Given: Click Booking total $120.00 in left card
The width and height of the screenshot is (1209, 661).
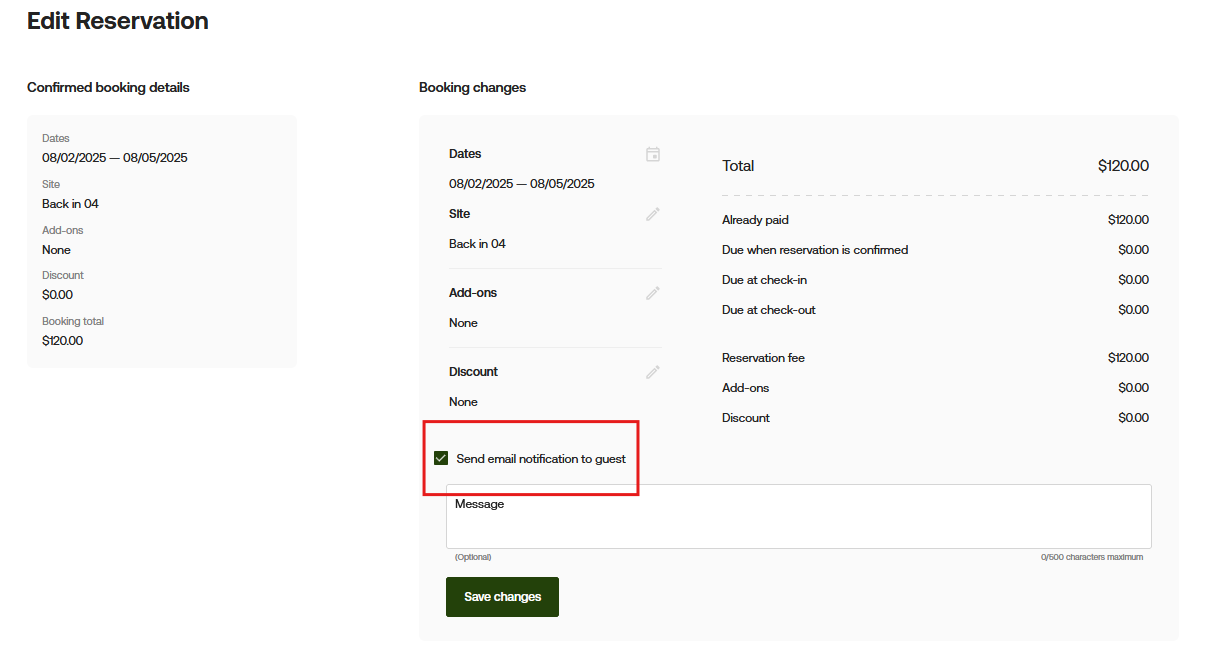Looking at the screenshot, I should click(63, 341).
